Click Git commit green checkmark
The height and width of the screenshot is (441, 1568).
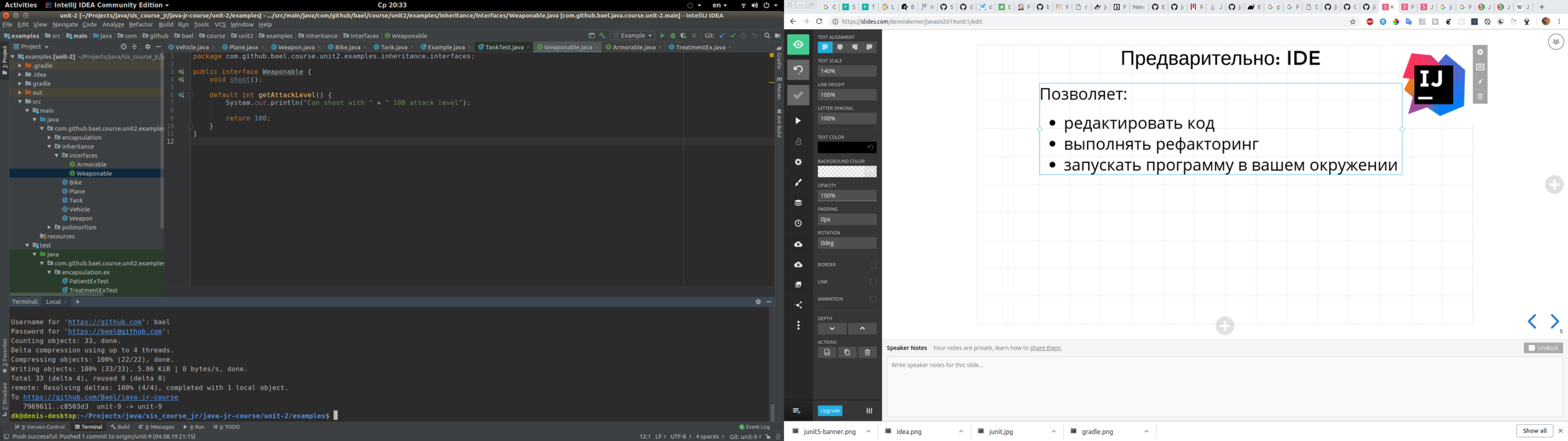point(733,36)
